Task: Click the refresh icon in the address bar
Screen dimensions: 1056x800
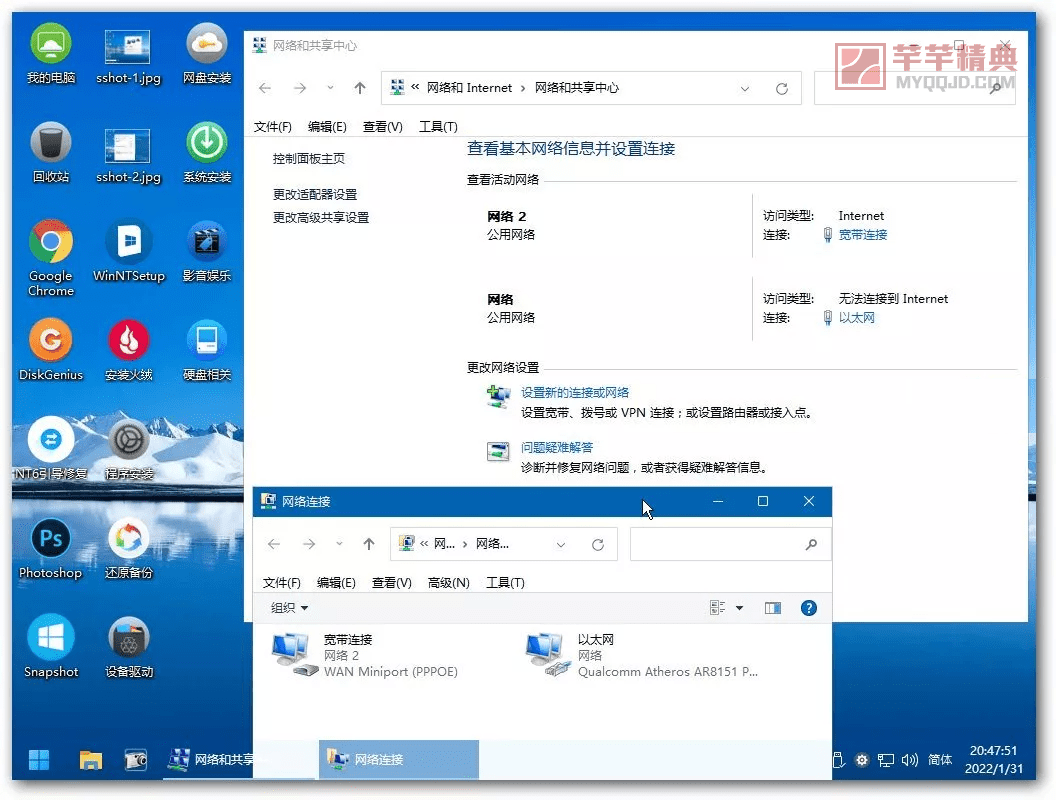Action: click(598, 544)
